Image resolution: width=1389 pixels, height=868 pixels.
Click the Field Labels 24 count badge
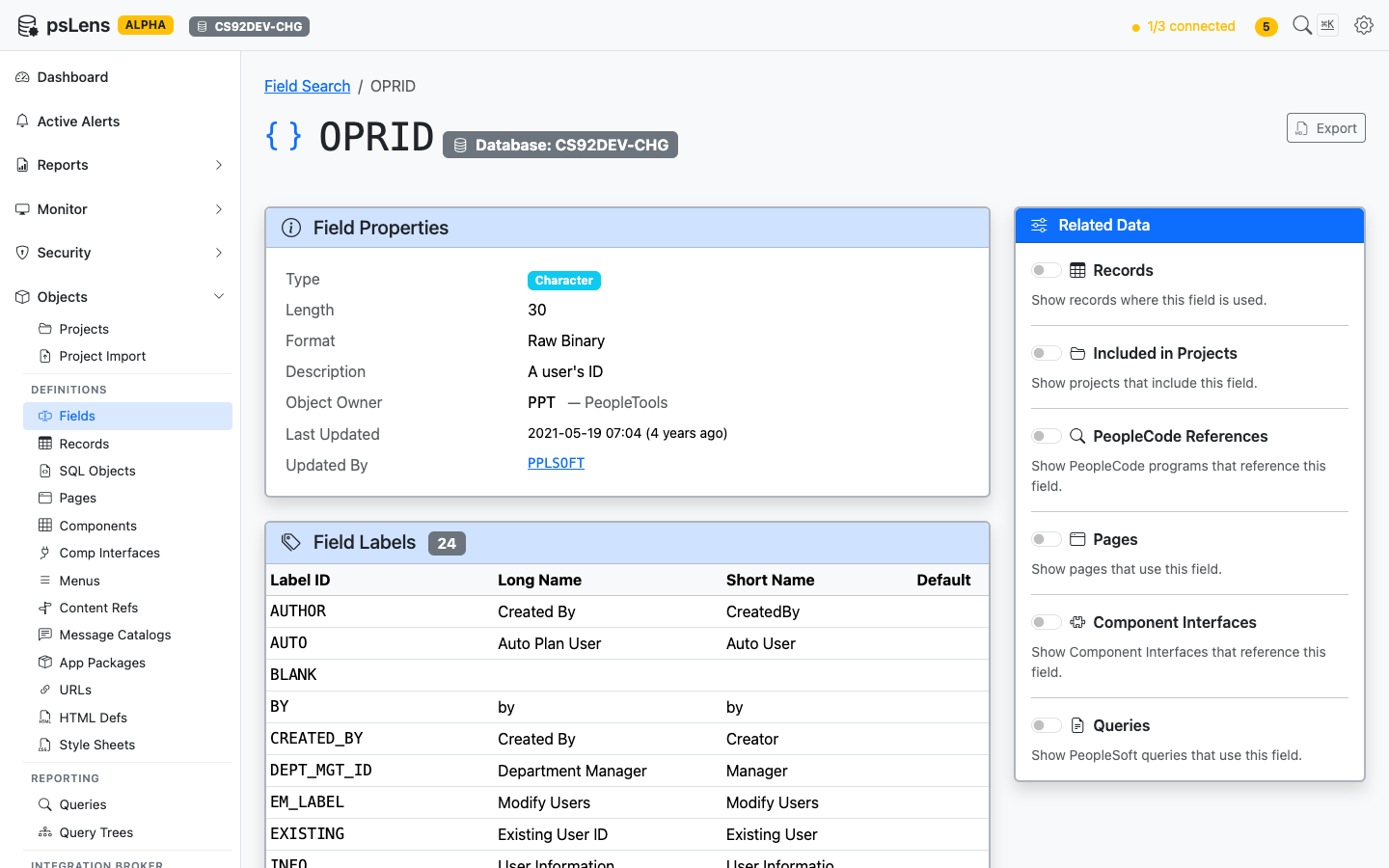(x=447, y=543)
